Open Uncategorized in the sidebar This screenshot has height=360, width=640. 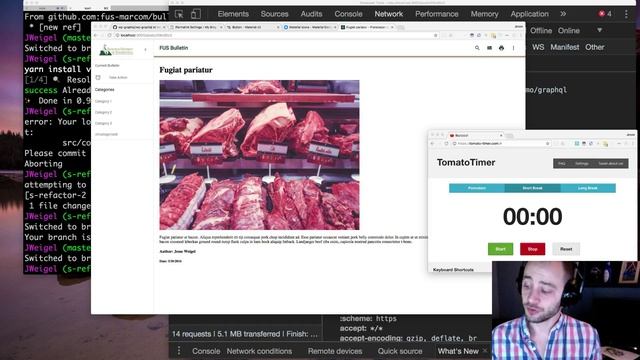point(106,134)
